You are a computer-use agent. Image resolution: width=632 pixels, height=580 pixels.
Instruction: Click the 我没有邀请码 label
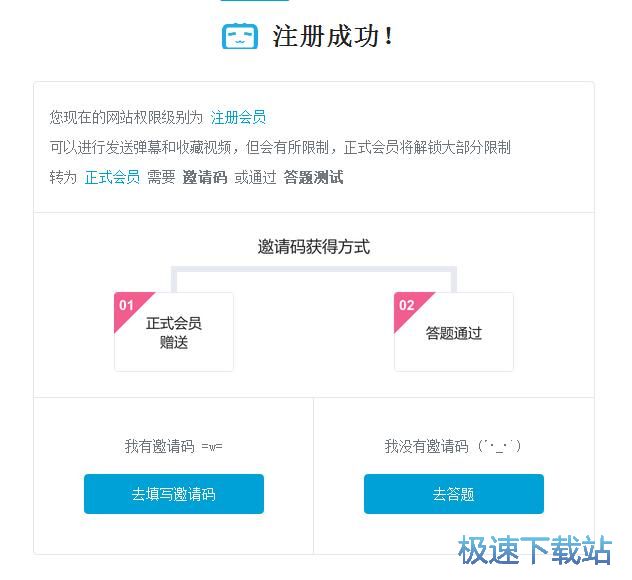pos(453,446)
